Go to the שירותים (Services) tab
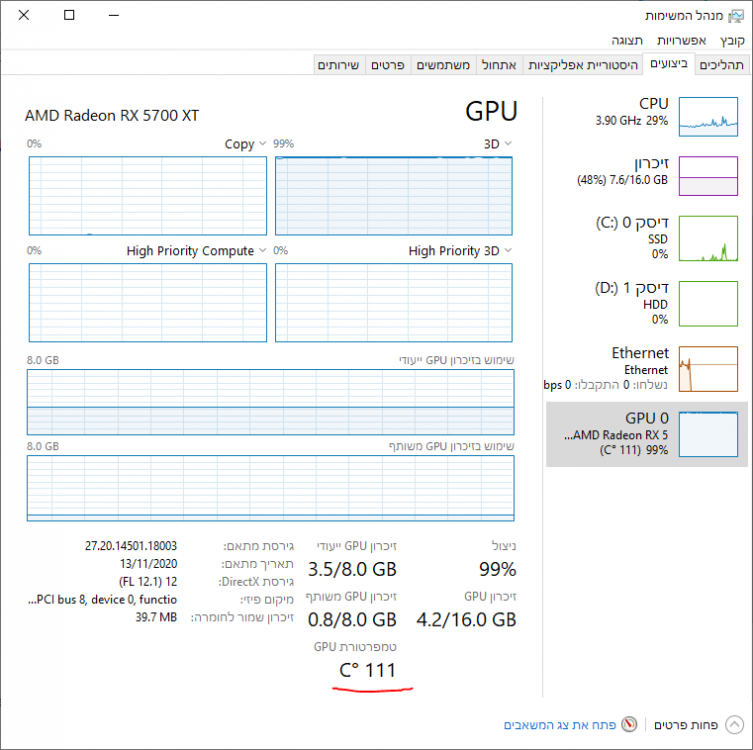 pos(339,64)
